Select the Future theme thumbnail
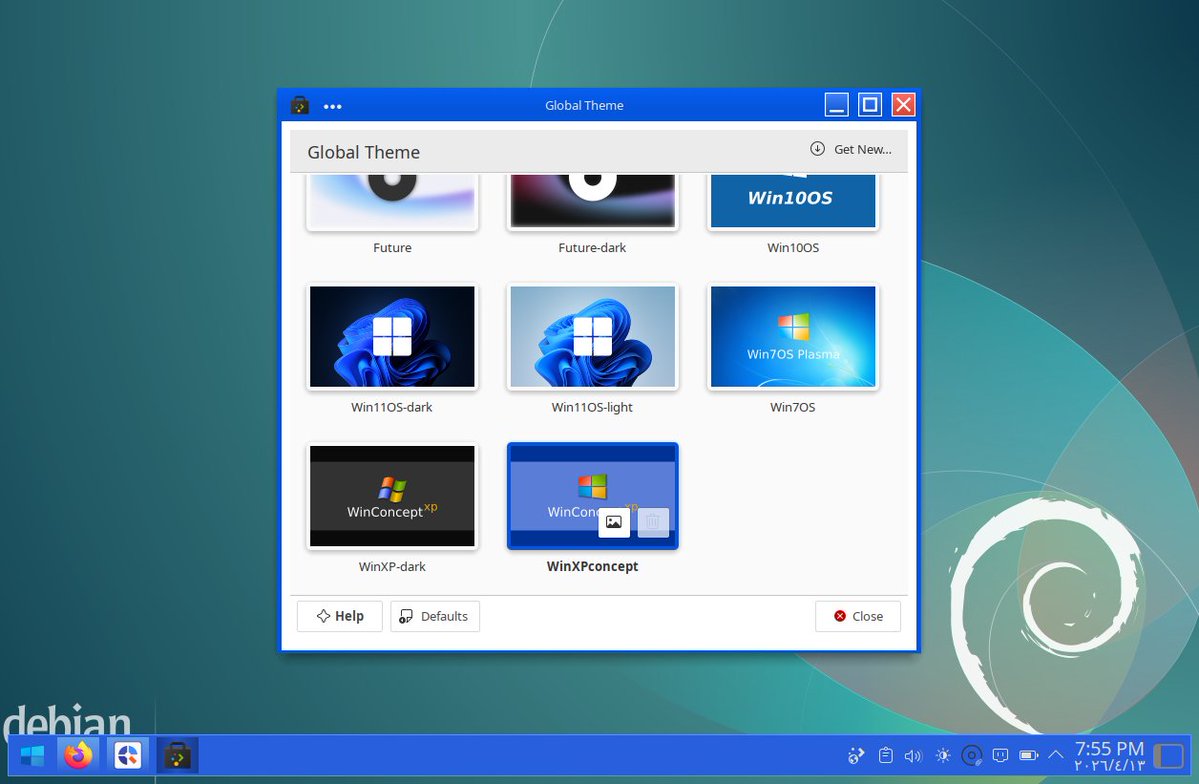1199x784 pixels. tap(392, 202)
